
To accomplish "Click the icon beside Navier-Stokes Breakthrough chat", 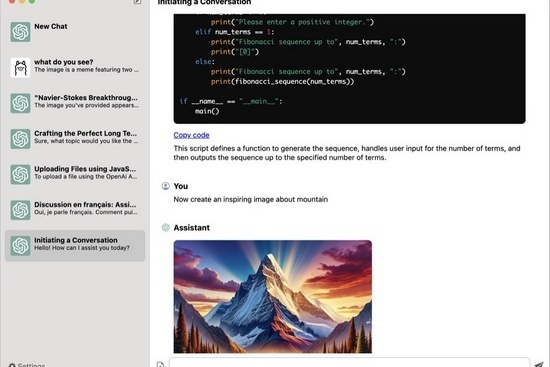I will (20, 103).
